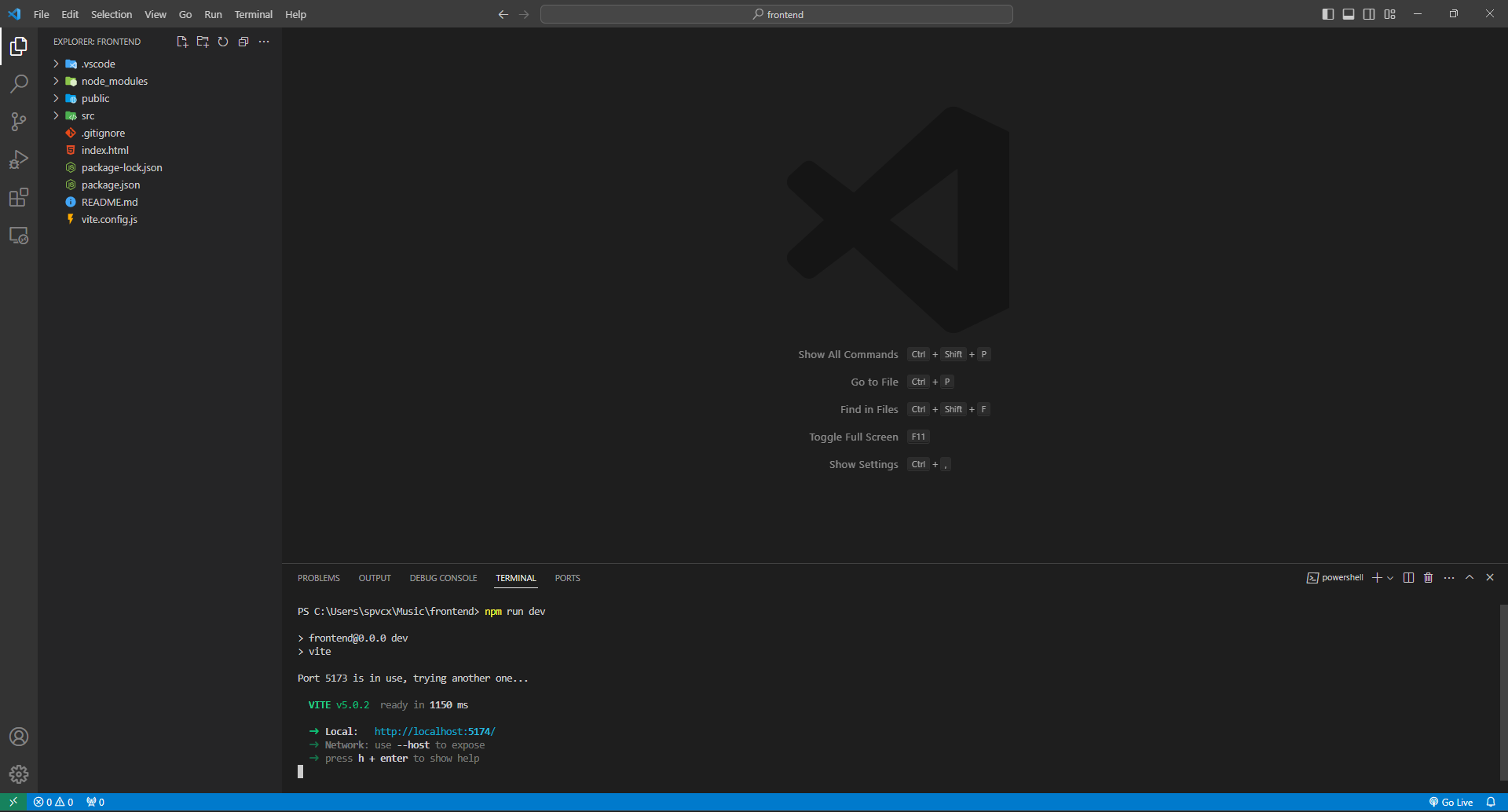Viewport: 1508px width, 812px height.
Task: Open the localhost:5174 link in terminal
Action: tap(434, 732)
